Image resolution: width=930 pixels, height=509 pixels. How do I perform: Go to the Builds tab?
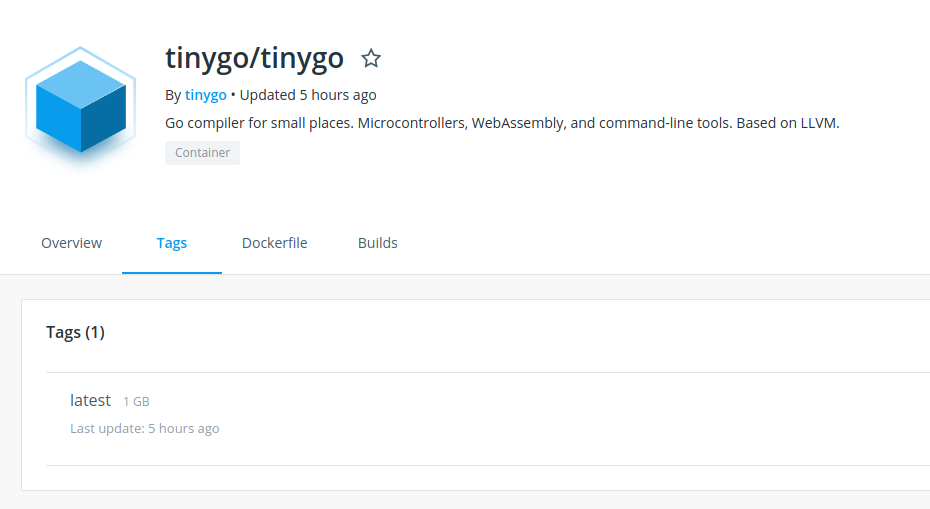point(378,243)
